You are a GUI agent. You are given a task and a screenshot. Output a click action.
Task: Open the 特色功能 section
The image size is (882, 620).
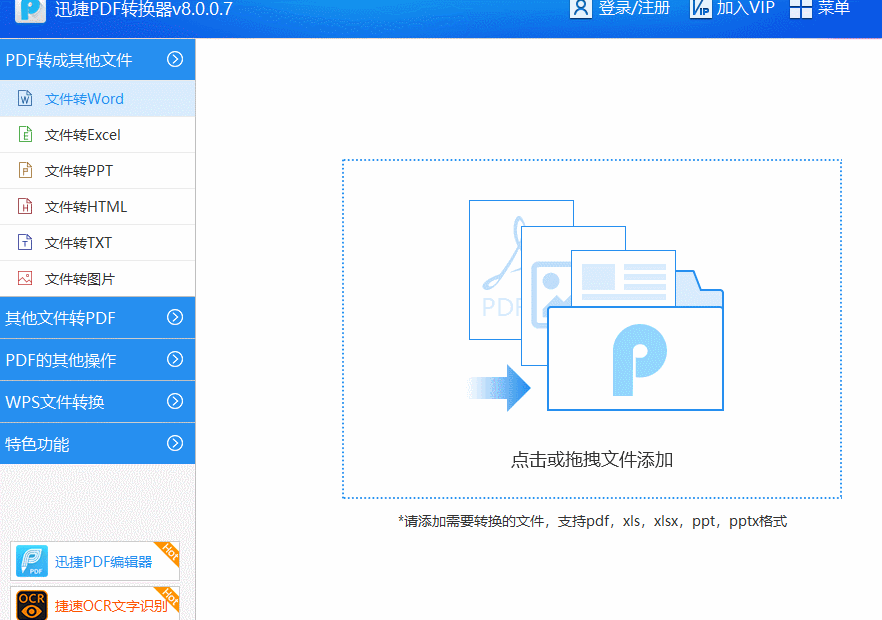tap(97, 443)
